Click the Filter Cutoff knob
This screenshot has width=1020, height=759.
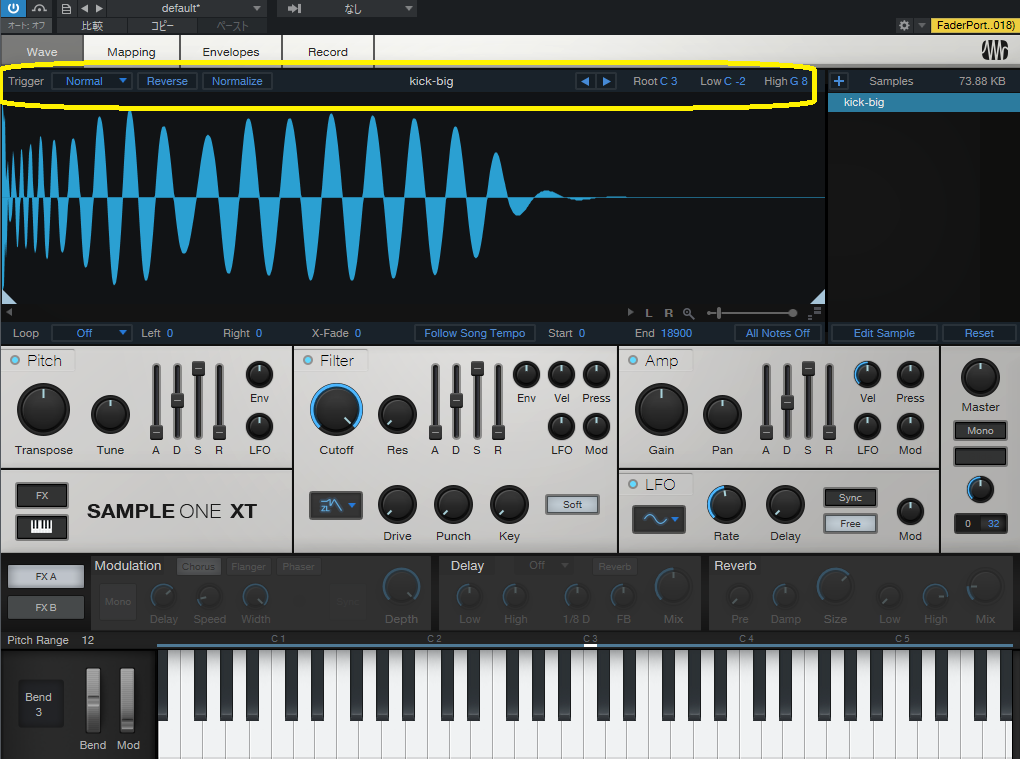pyautogui.click(x=336, y=410)
